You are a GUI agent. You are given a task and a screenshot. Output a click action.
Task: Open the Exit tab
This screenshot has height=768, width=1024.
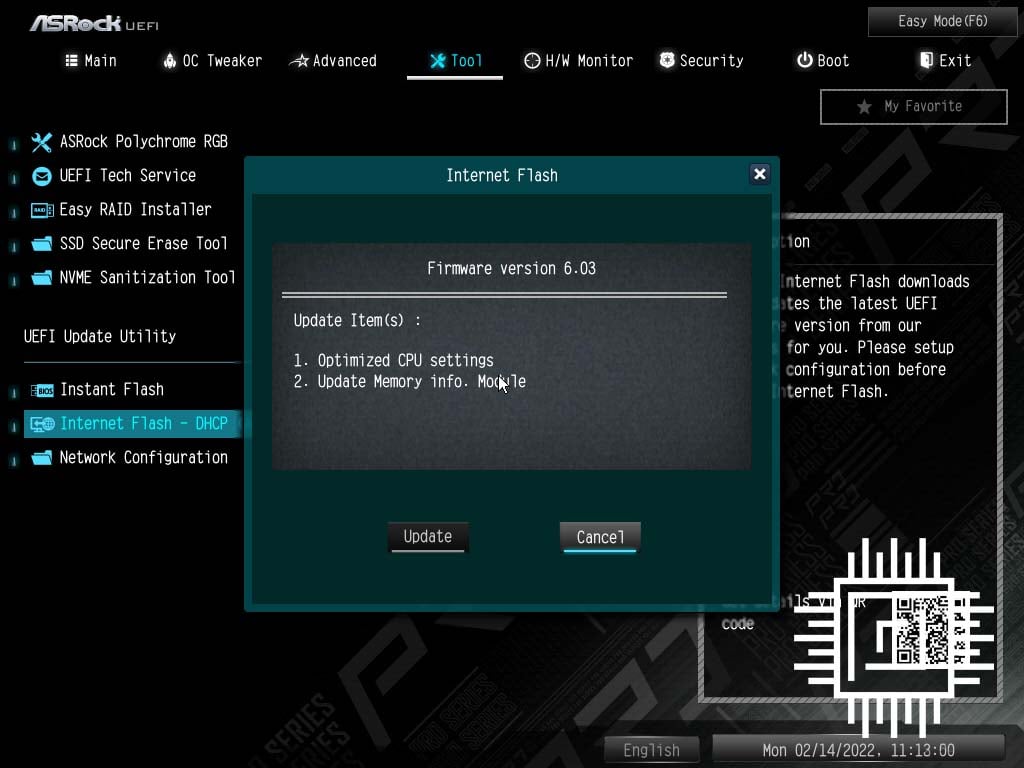[x=945, y=61]
